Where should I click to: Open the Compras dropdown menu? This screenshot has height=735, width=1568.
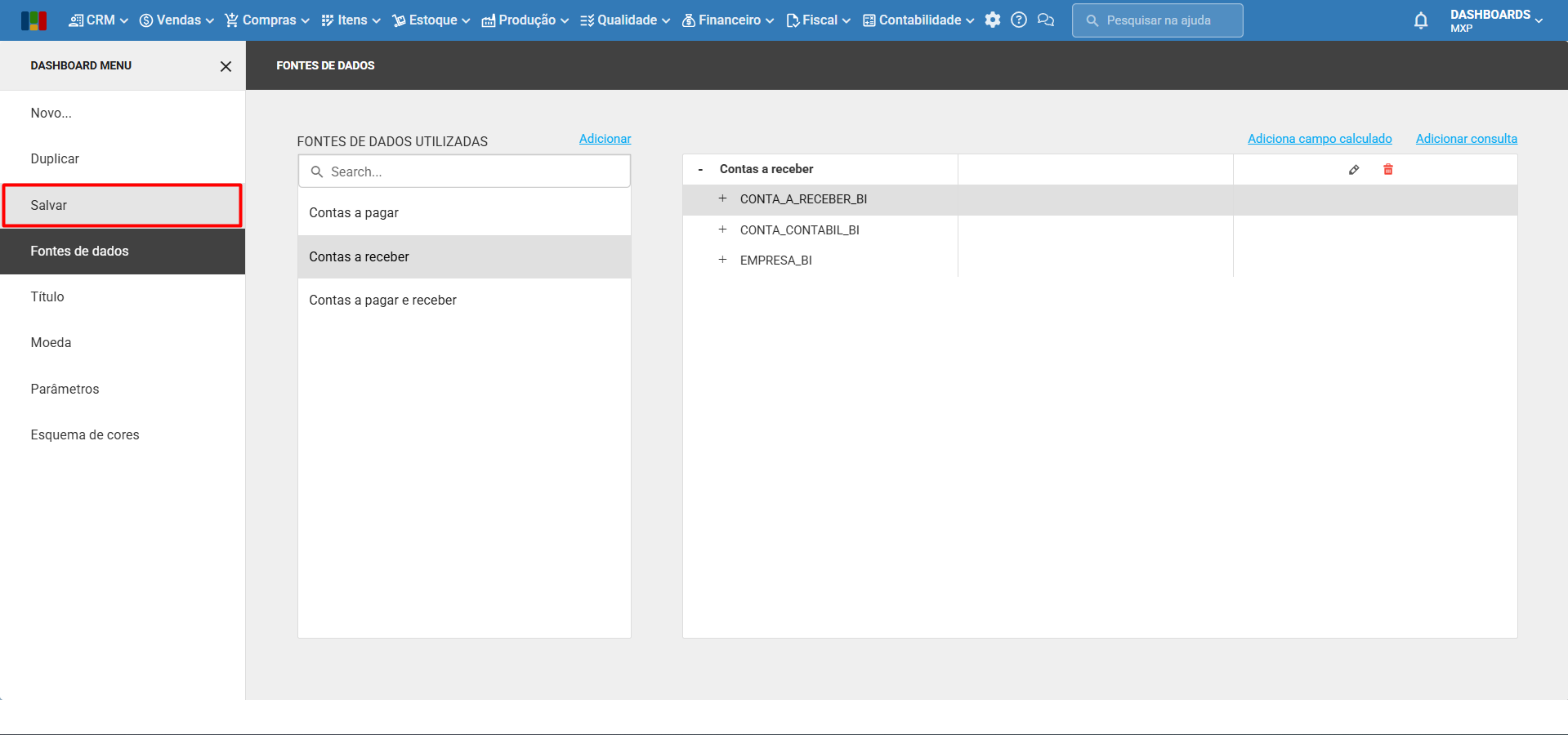coord(267,20)
